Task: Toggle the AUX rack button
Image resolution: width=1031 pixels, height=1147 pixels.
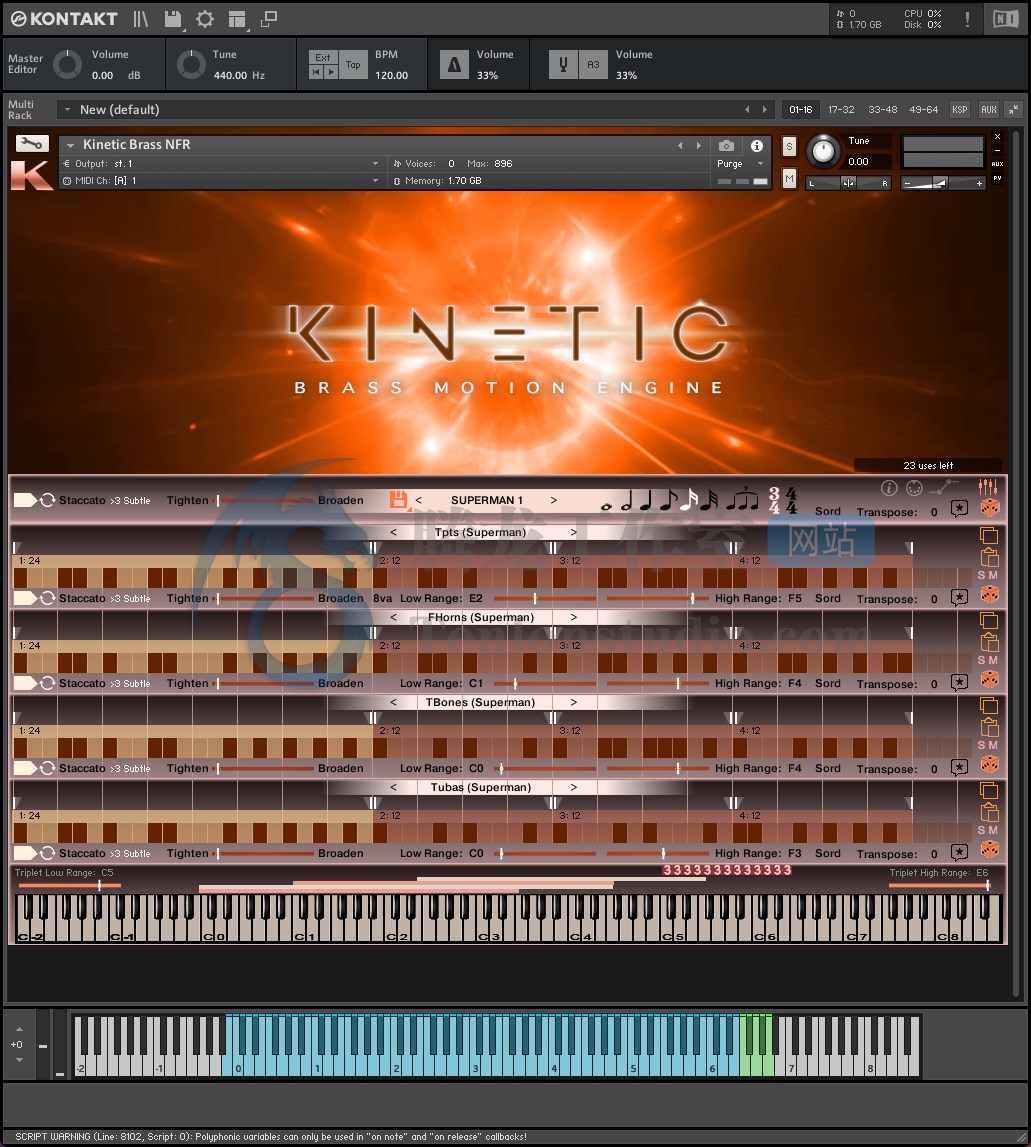Action: click(989, 110)
